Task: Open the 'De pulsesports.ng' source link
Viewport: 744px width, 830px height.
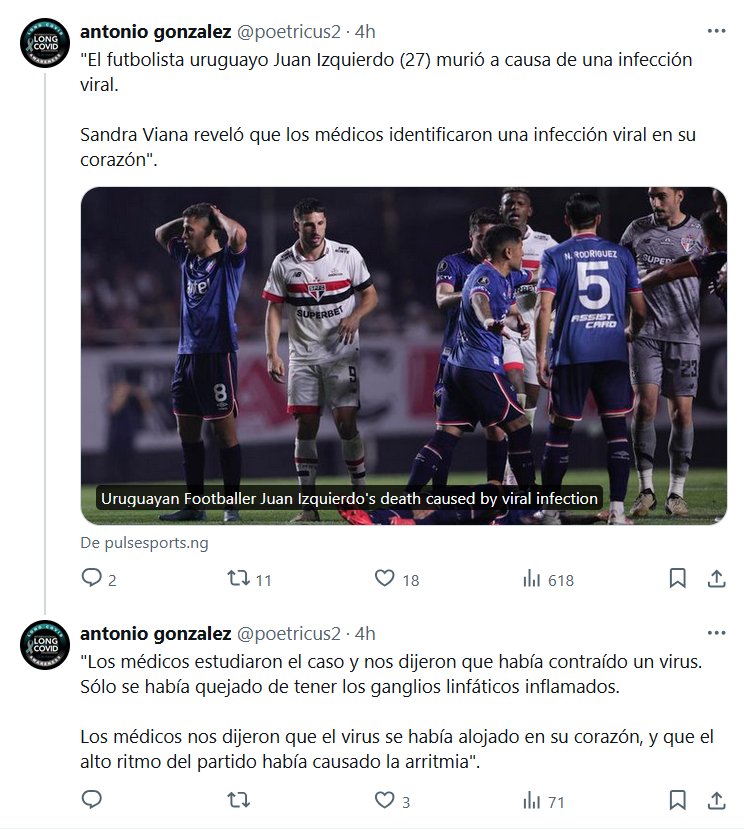Action: click(144, 543)
